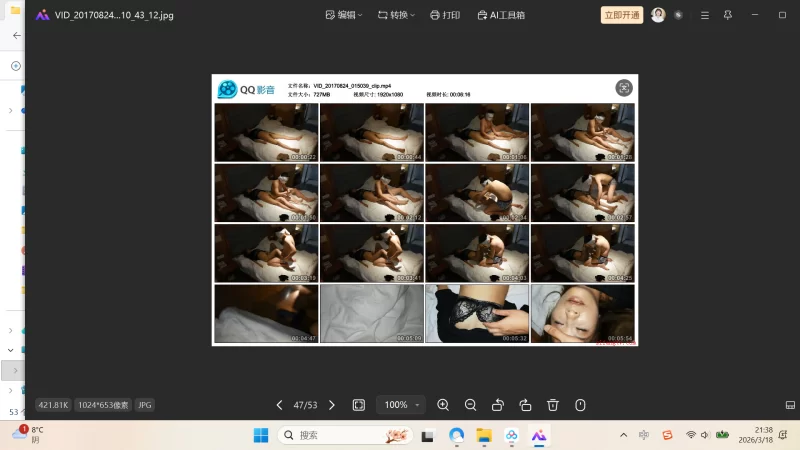Show image information via the info icon
The image size is (800, 450).
pos(580,405)
